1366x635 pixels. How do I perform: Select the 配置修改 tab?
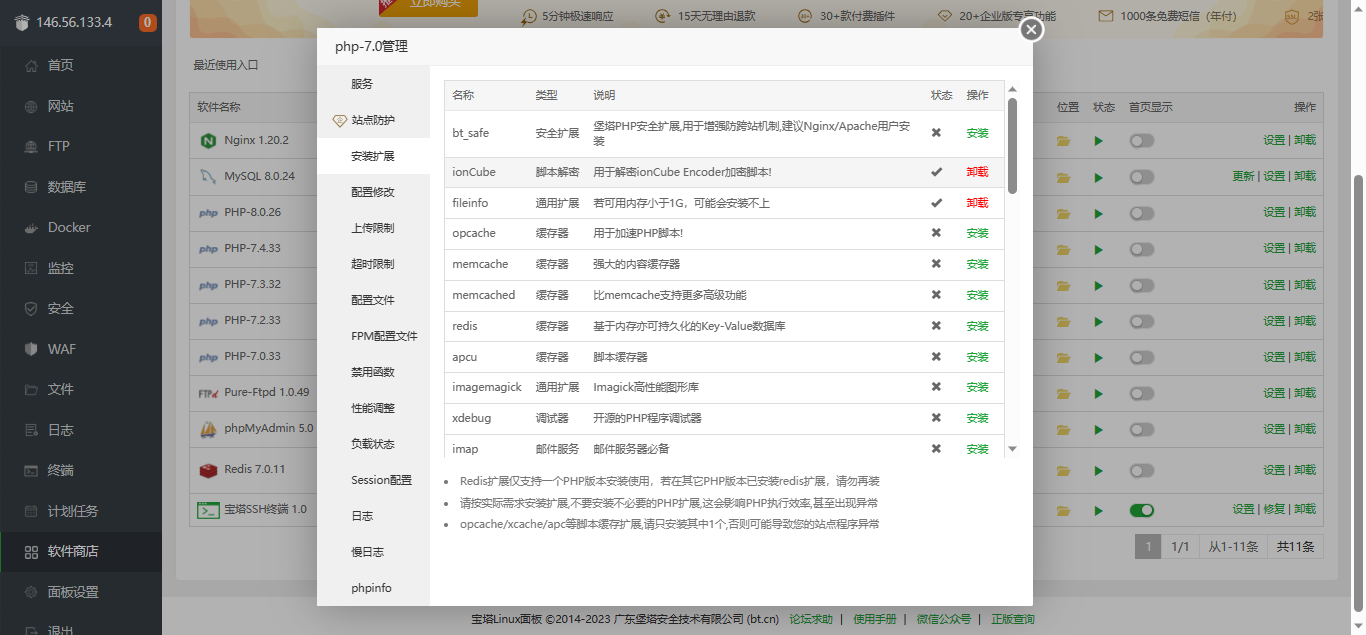(373, 192)
